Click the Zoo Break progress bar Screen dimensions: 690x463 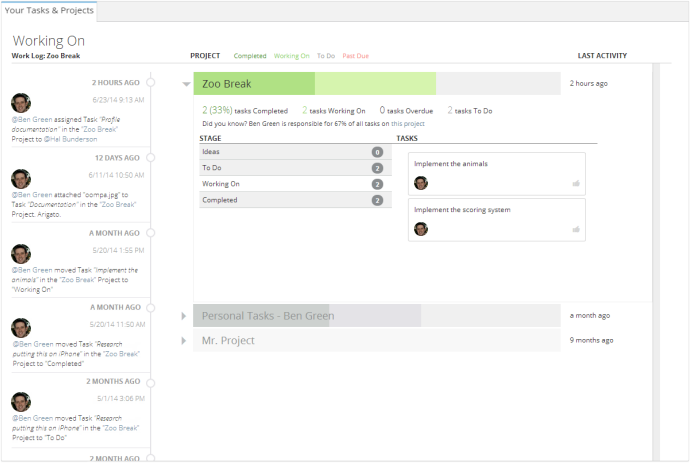point(377,84)
